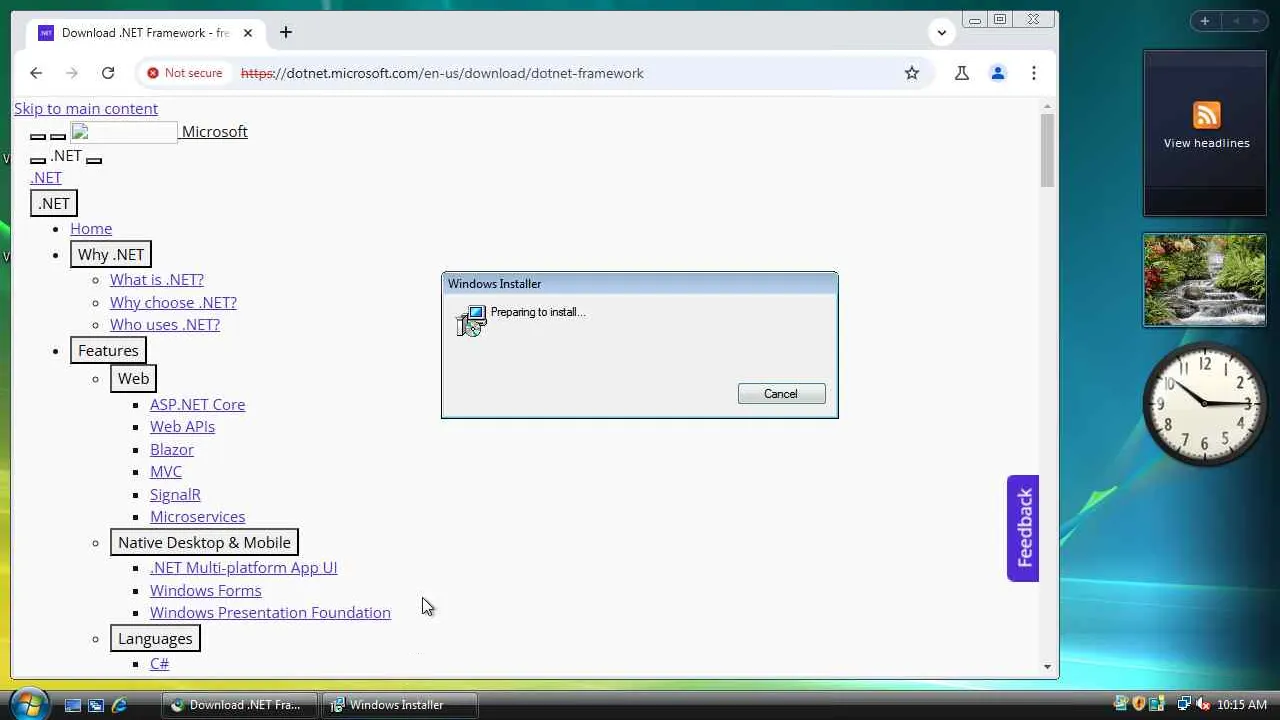Select the Download .NET Framework tab
Viewport: 1280px width, 720px height.
point(146,33)
